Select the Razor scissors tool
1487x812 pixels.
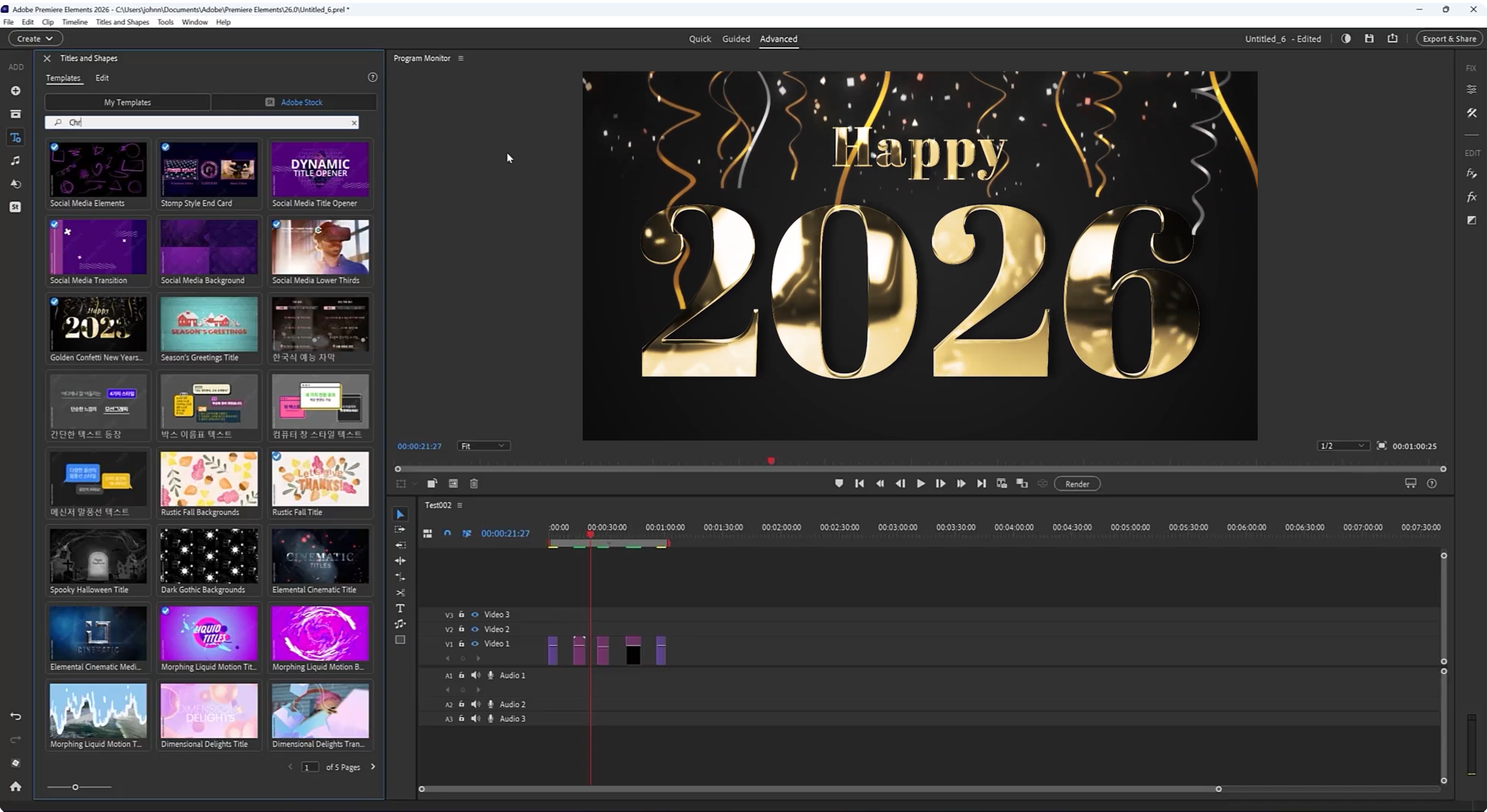point(400,593)
